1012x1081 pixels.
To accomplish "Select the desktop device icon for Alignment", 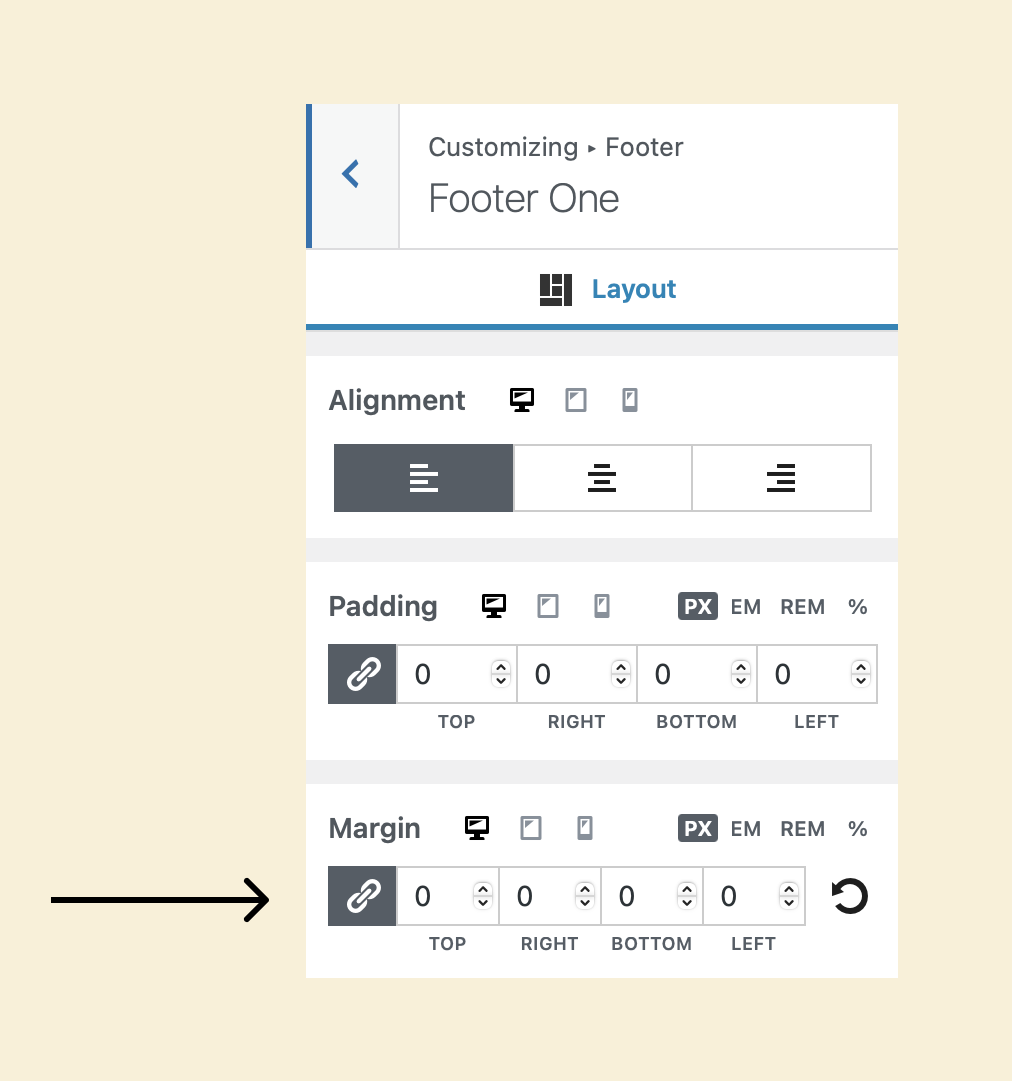I will pyautogui.click(x=522, y=400).
